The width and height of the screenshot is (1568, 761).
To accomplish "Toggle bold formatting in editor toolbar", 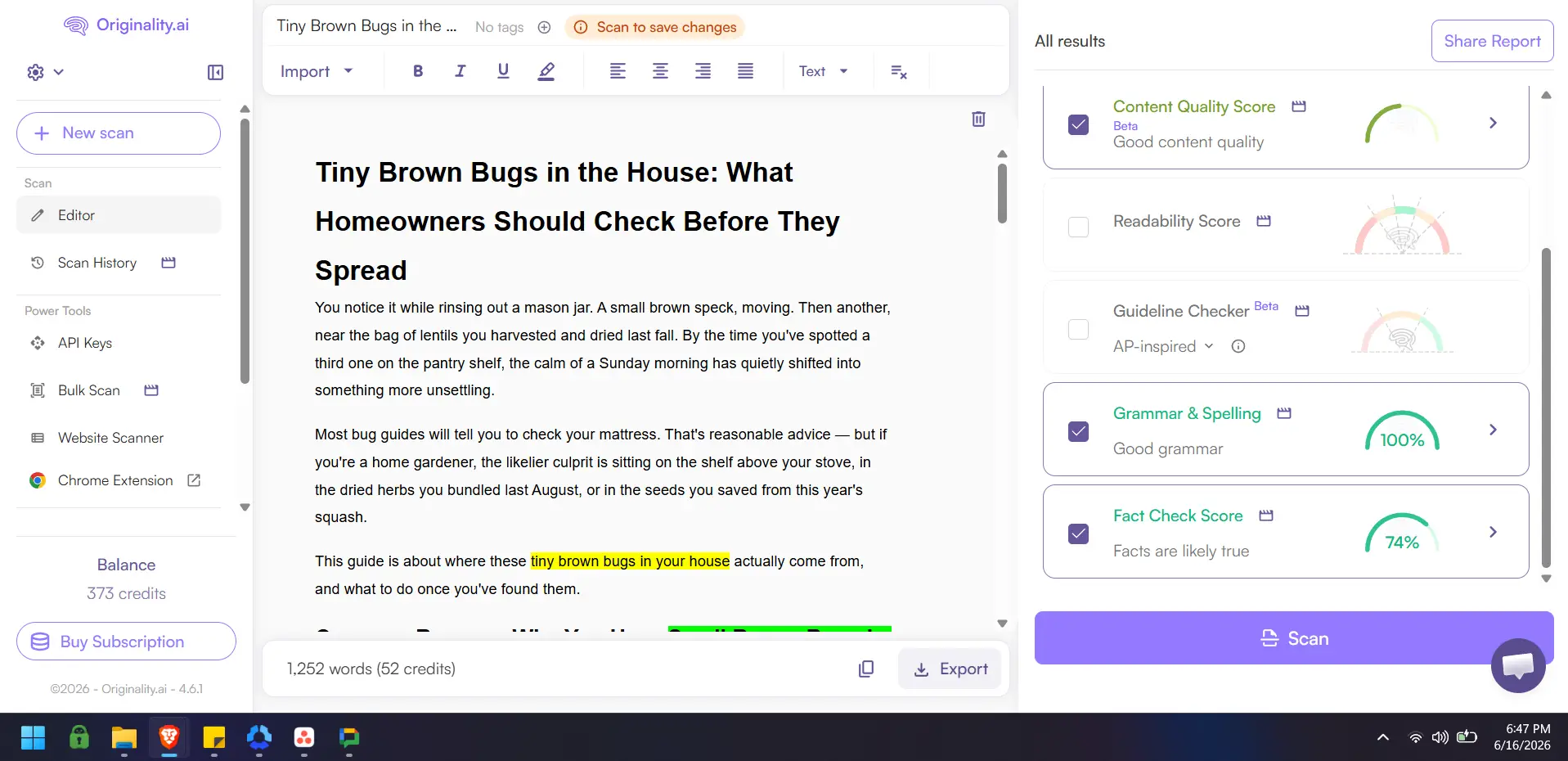I will click(418, 71).
